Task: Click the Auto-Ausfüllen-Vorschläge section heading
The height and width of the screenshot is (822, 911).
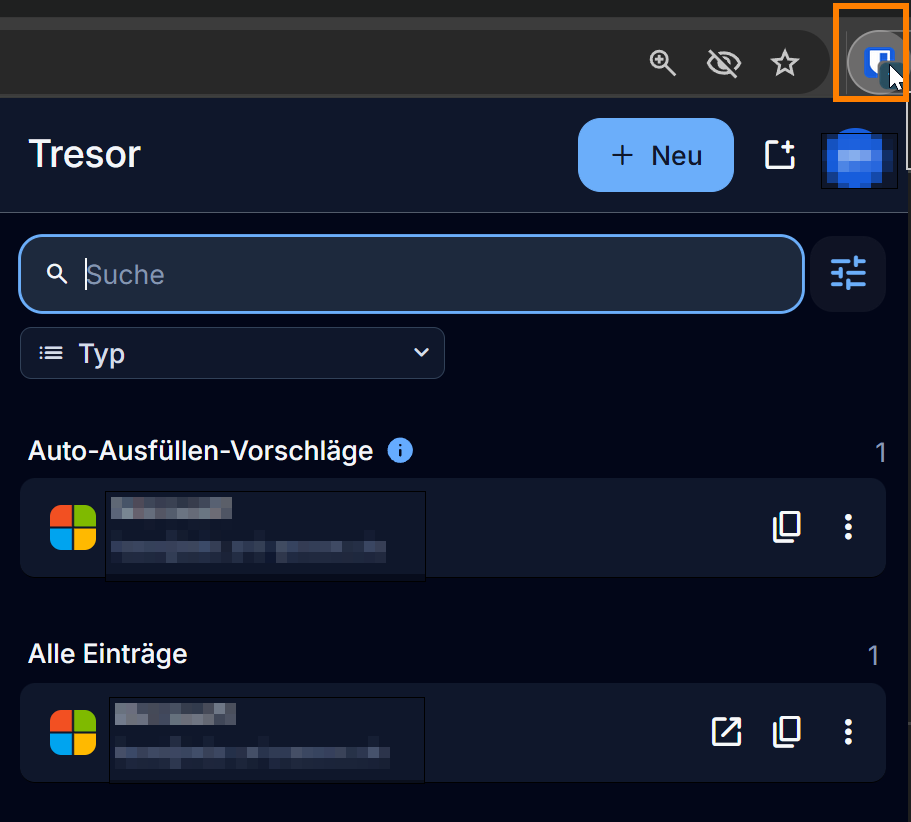Action: [x=200, y=451]
